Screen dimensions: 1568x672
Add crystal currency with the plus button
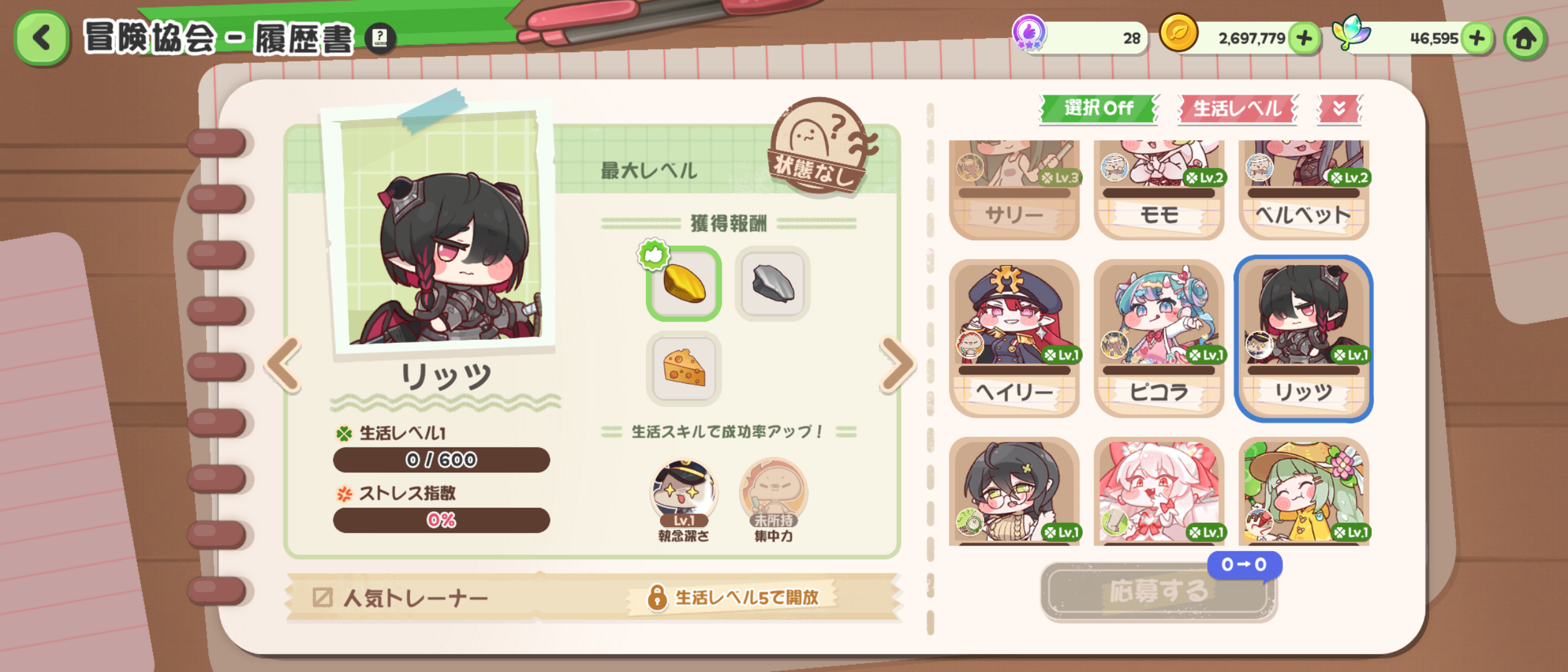[x=1477, y=39]
